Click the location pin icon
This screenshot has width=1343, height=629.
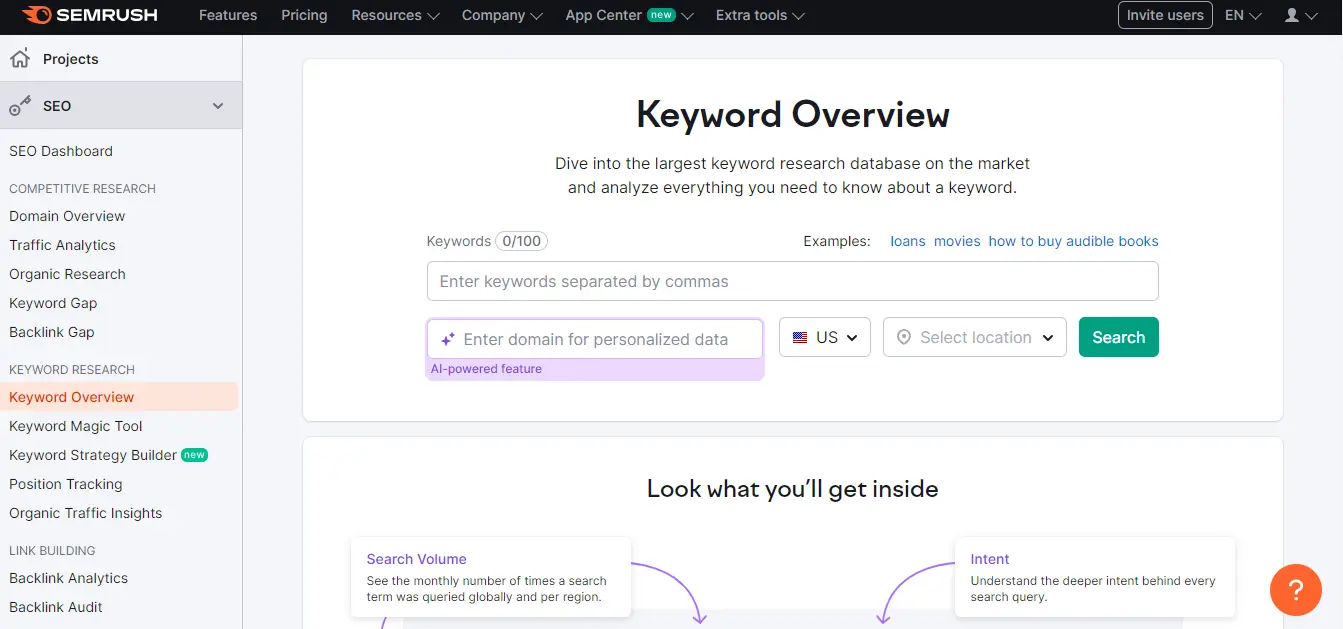904,338
